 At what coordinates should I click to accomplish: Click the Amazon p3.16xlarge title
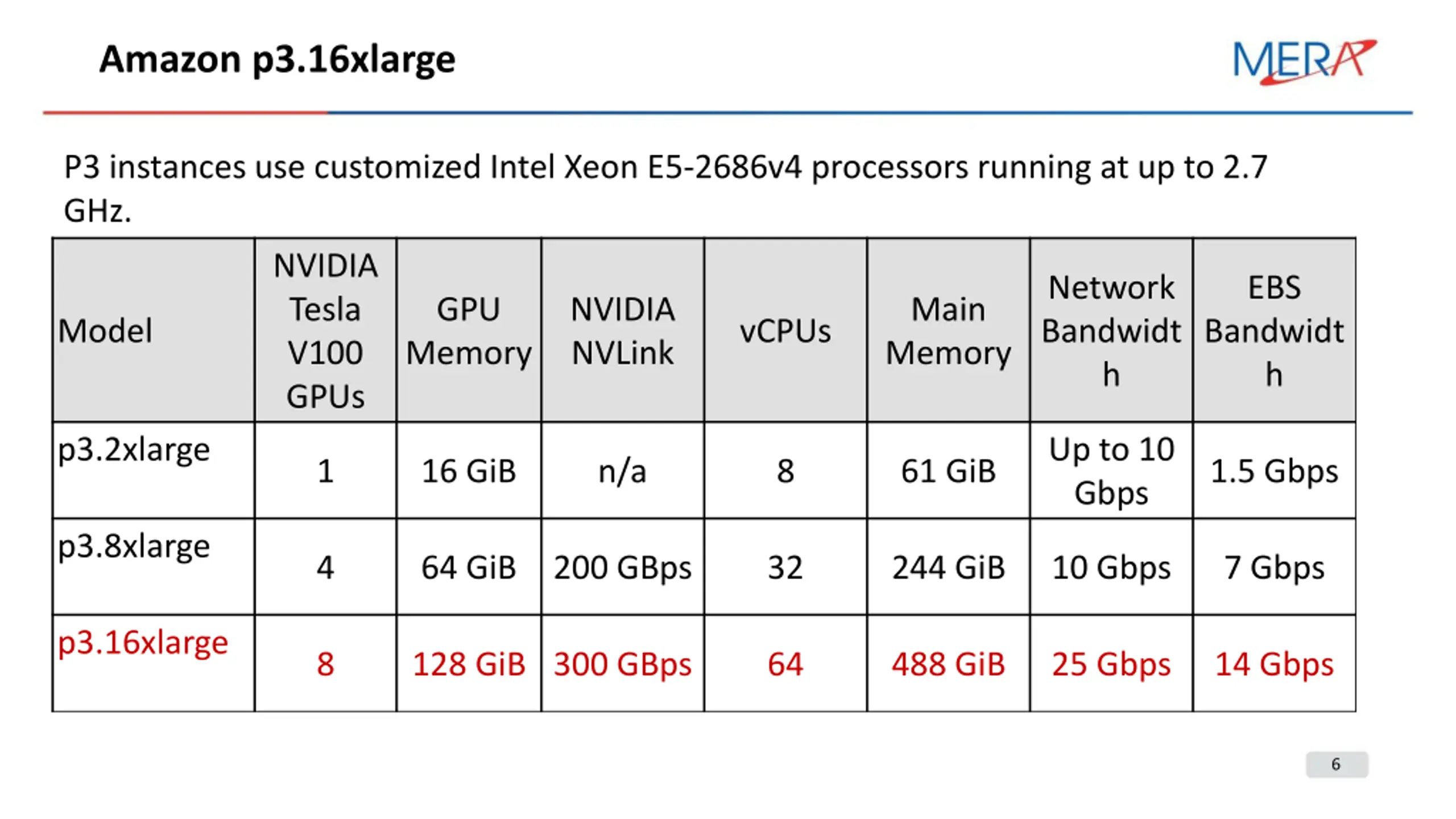coord(277,59)
